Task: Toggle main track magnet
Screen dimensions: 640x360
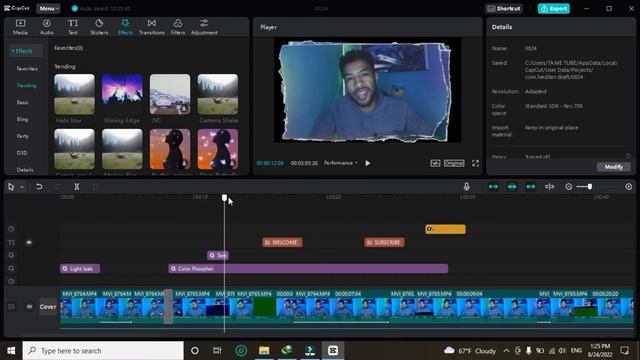Action: pos(493,187)
